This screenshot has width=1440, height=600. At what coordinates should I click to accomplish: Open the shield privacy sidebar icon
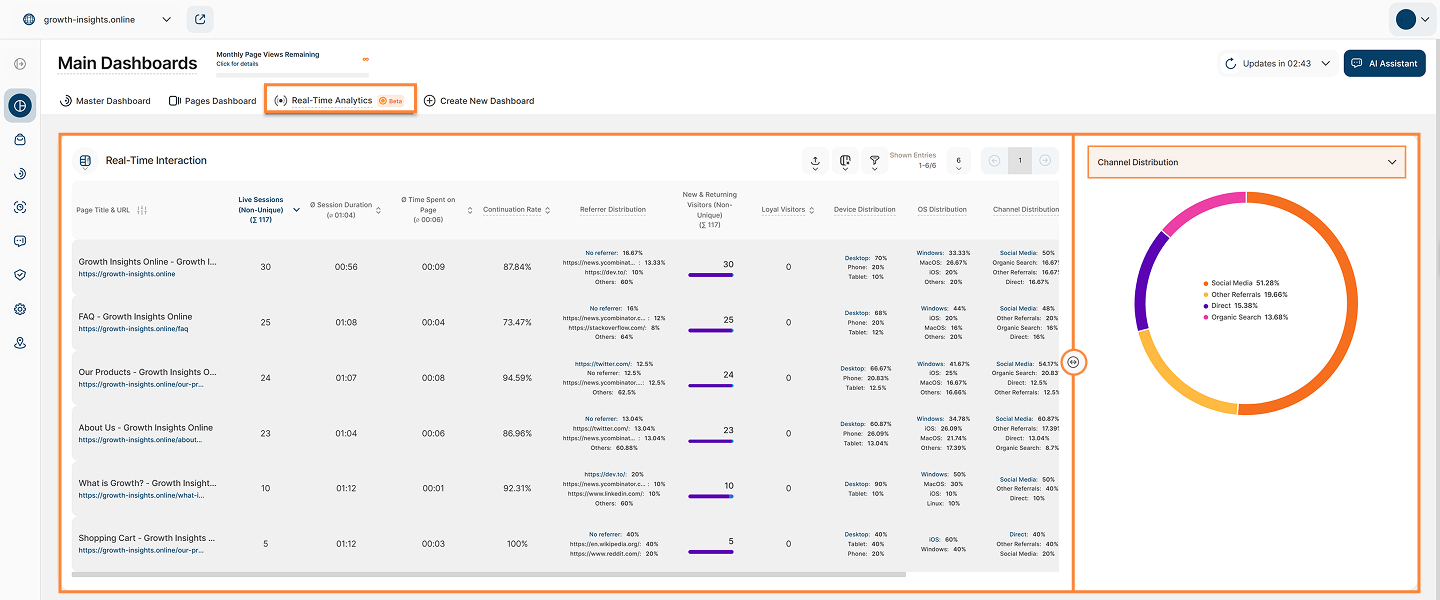(20, 275)
